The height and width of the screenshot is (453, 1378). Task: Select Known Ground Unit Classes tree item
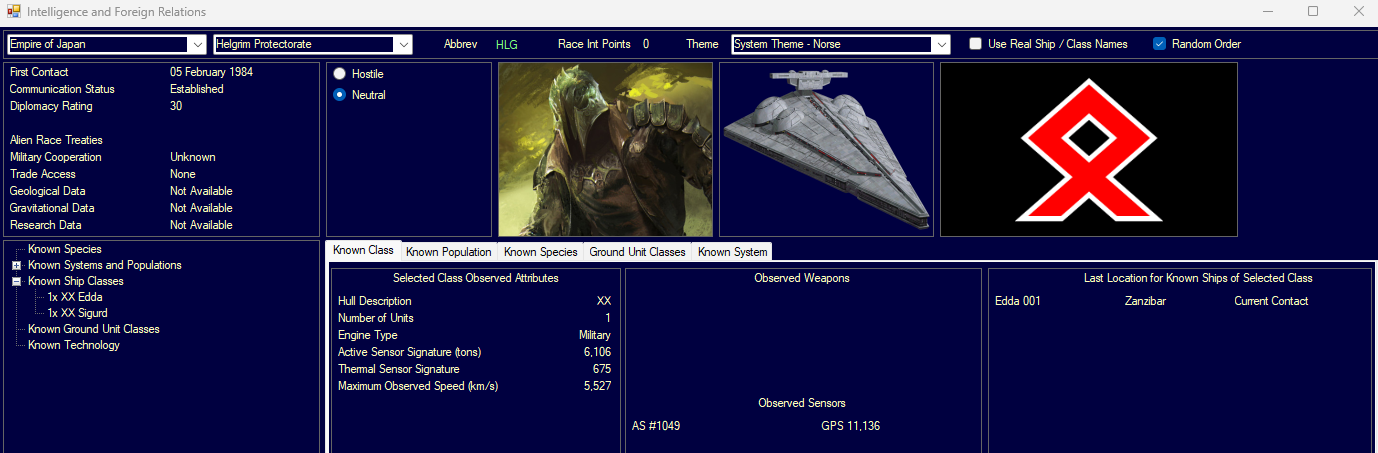94,329
